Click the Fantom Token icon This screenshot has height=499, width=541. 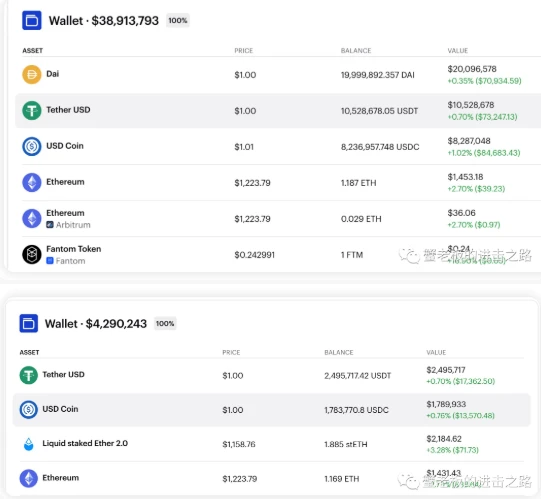click(x=32, y=254)
